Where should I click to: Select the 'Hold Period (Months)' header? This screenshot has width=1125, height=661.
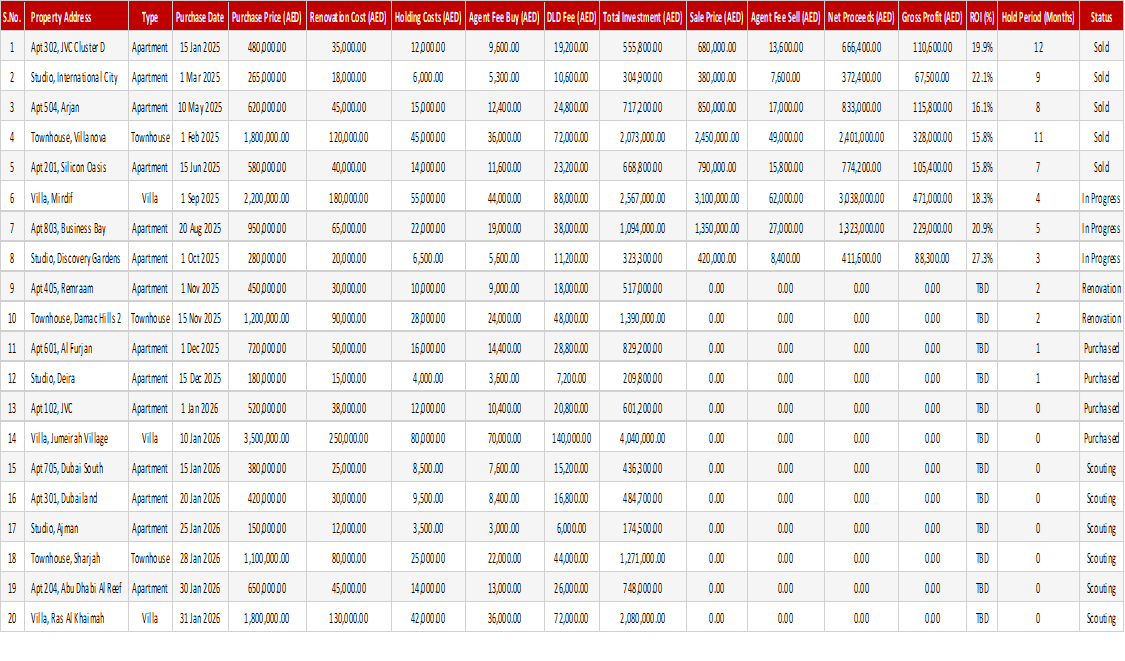pos(1038,17)
